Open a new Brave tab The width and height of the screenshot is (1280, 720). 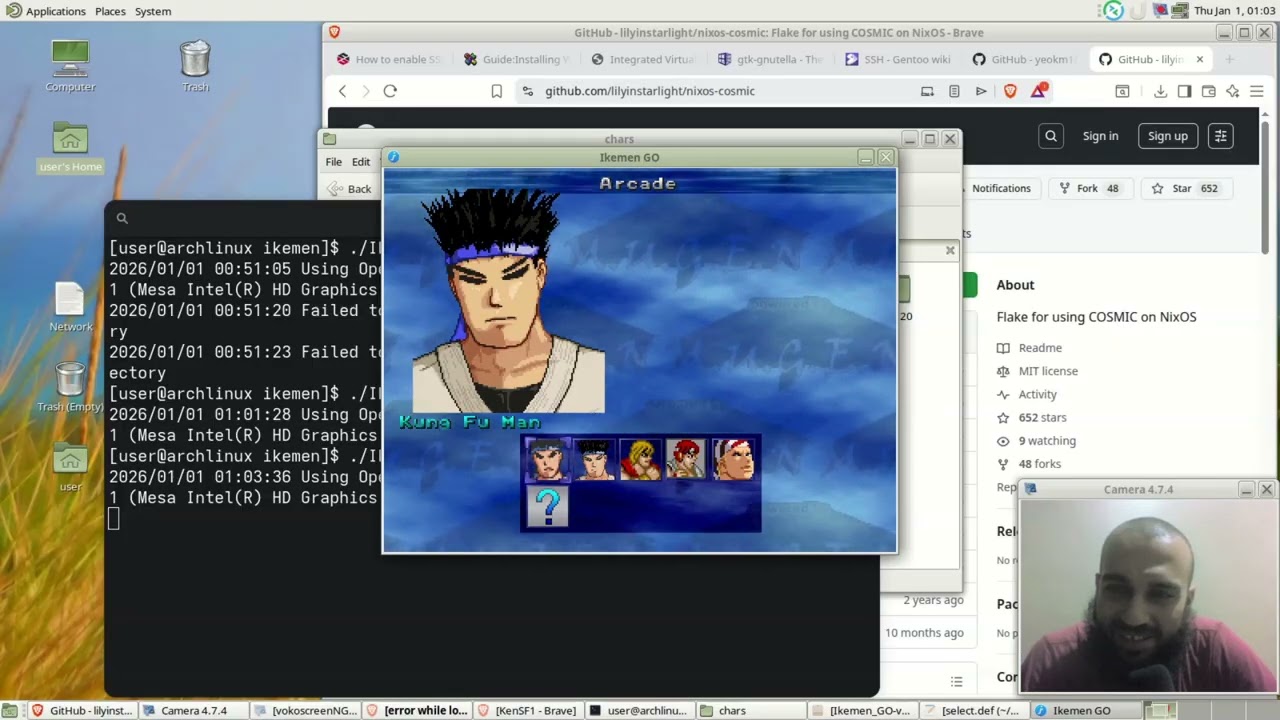point(1229,59)
